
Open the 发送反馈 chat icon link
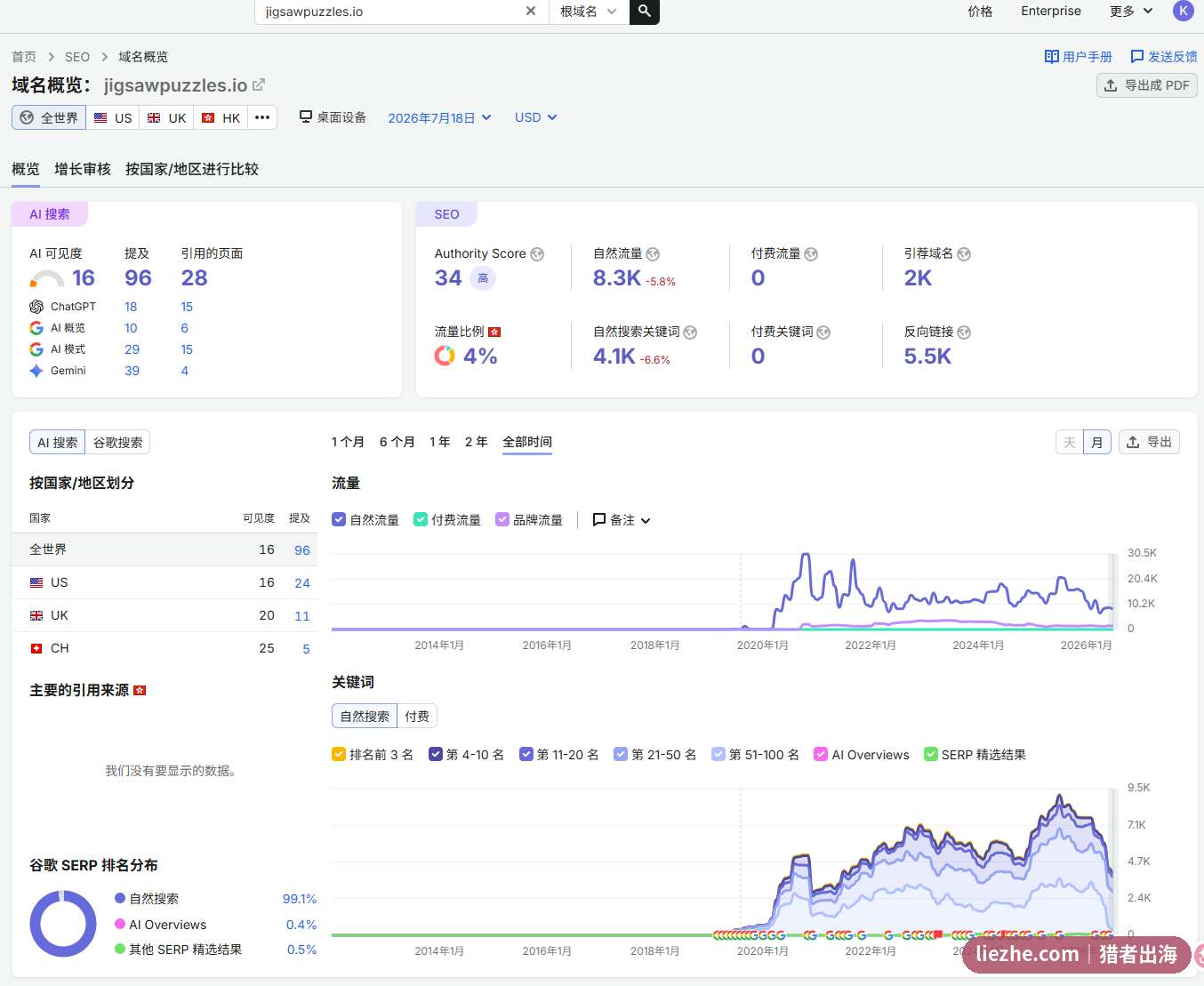(1163, 57)
